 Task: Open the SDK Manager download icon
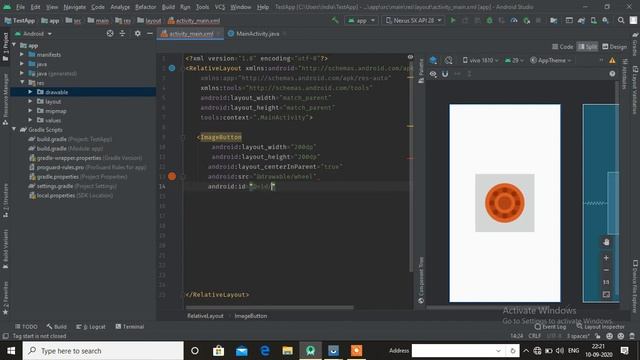pyautogui.click(x=605, y=20)
